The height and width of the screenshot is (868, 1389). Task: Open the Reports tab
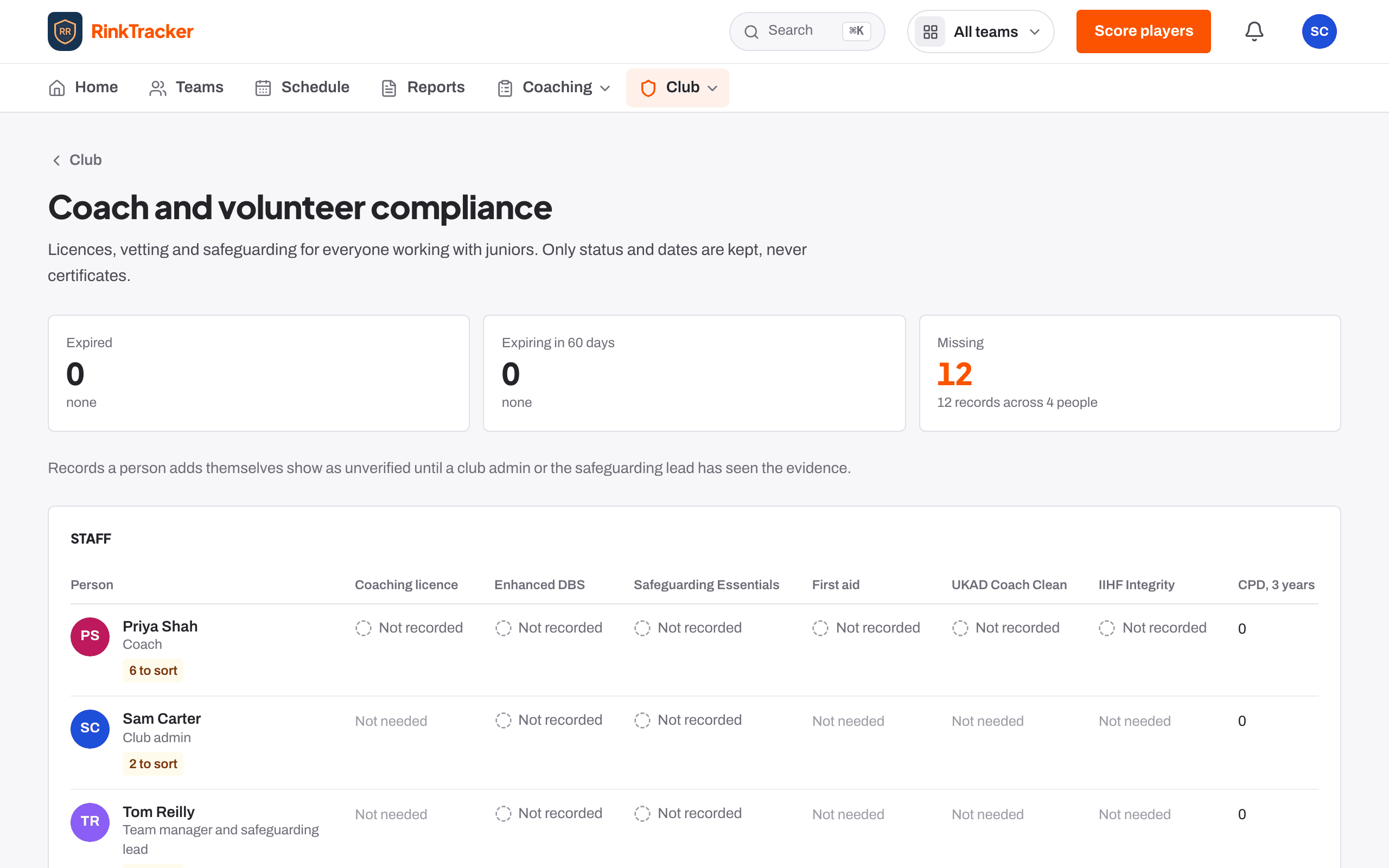(423, 88)
